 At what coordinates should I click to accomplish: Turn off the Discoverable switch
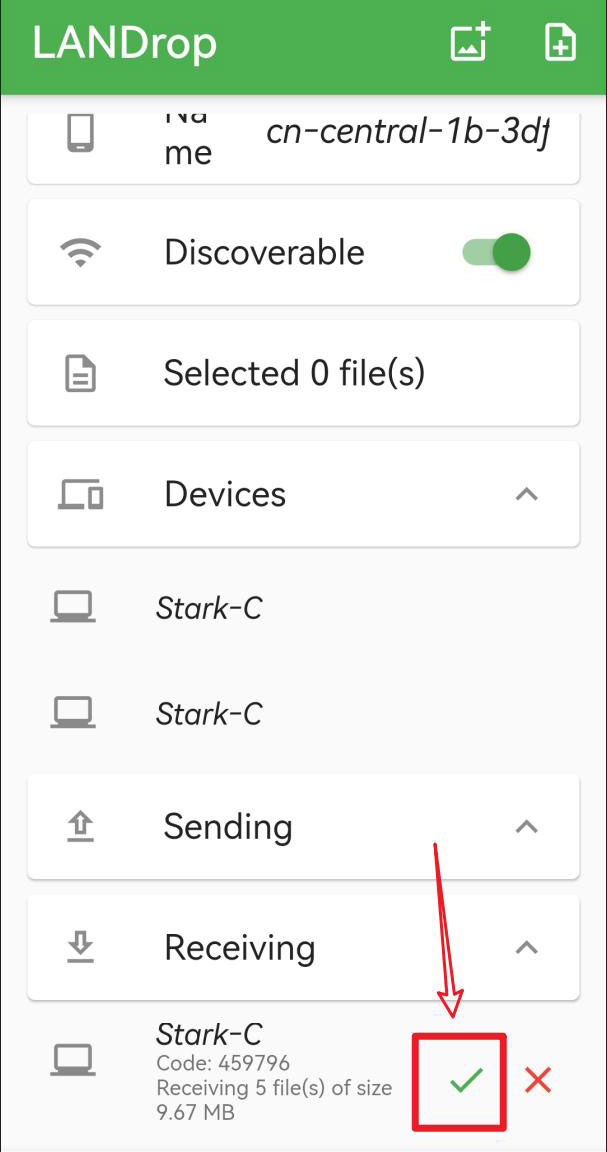click(497, 253)
